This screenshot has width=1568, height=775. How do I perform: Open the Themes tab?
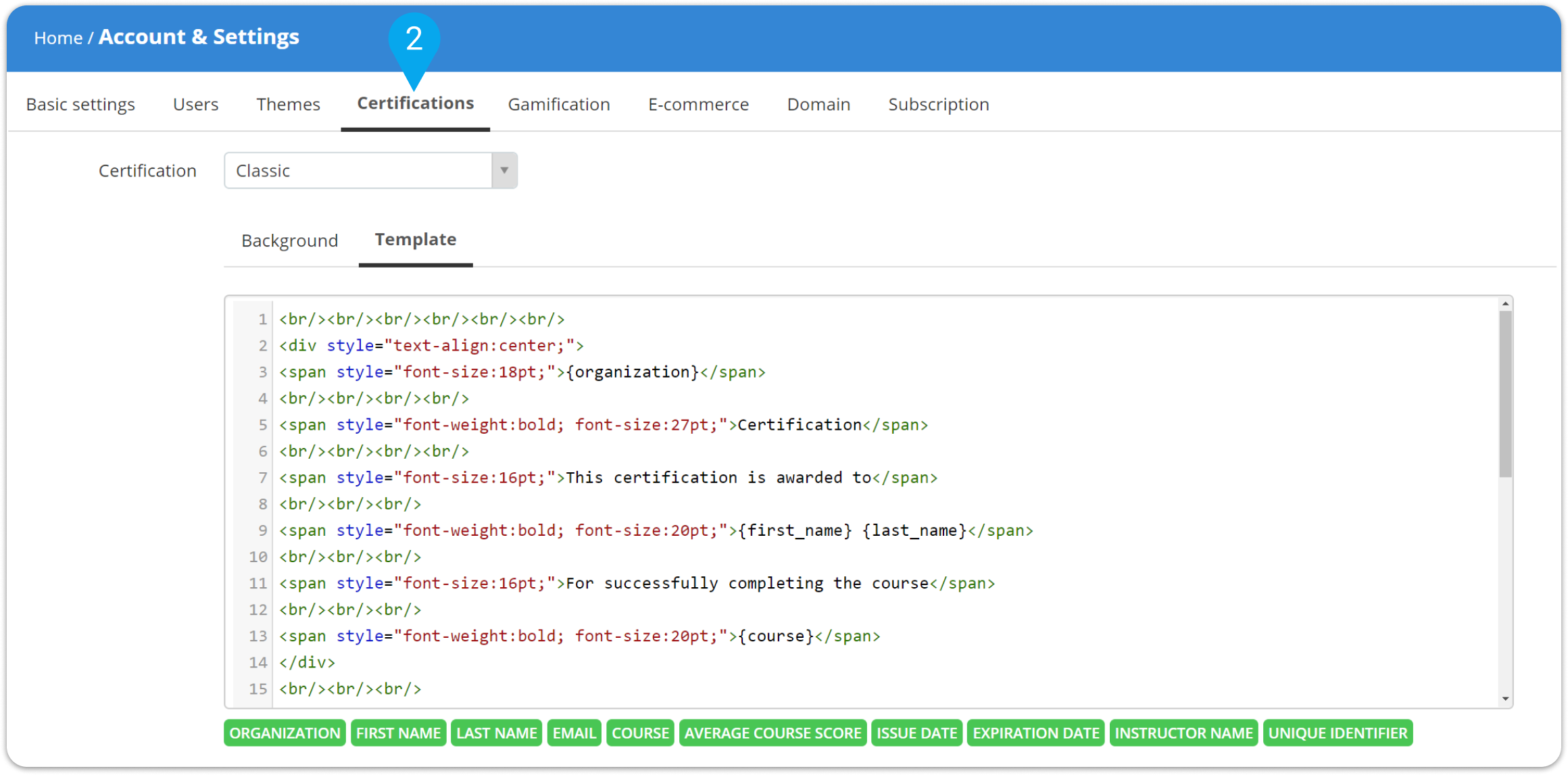pos(288,104)
